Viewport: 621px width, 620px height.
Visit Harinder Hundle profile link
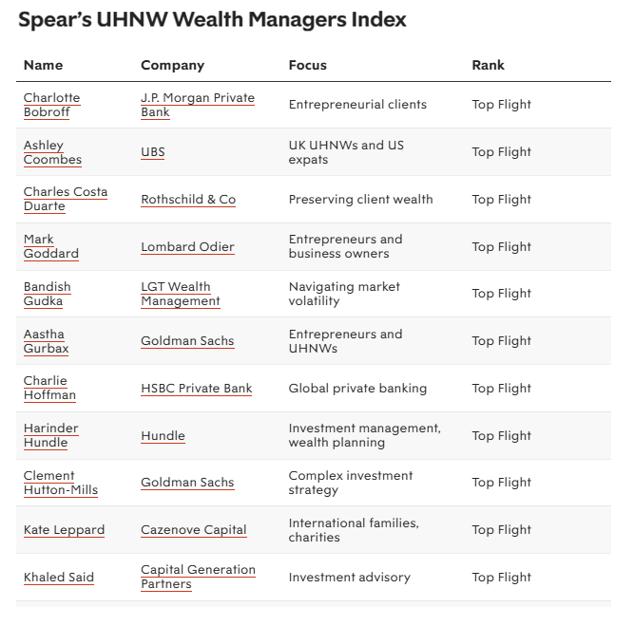tap(51, 435)
